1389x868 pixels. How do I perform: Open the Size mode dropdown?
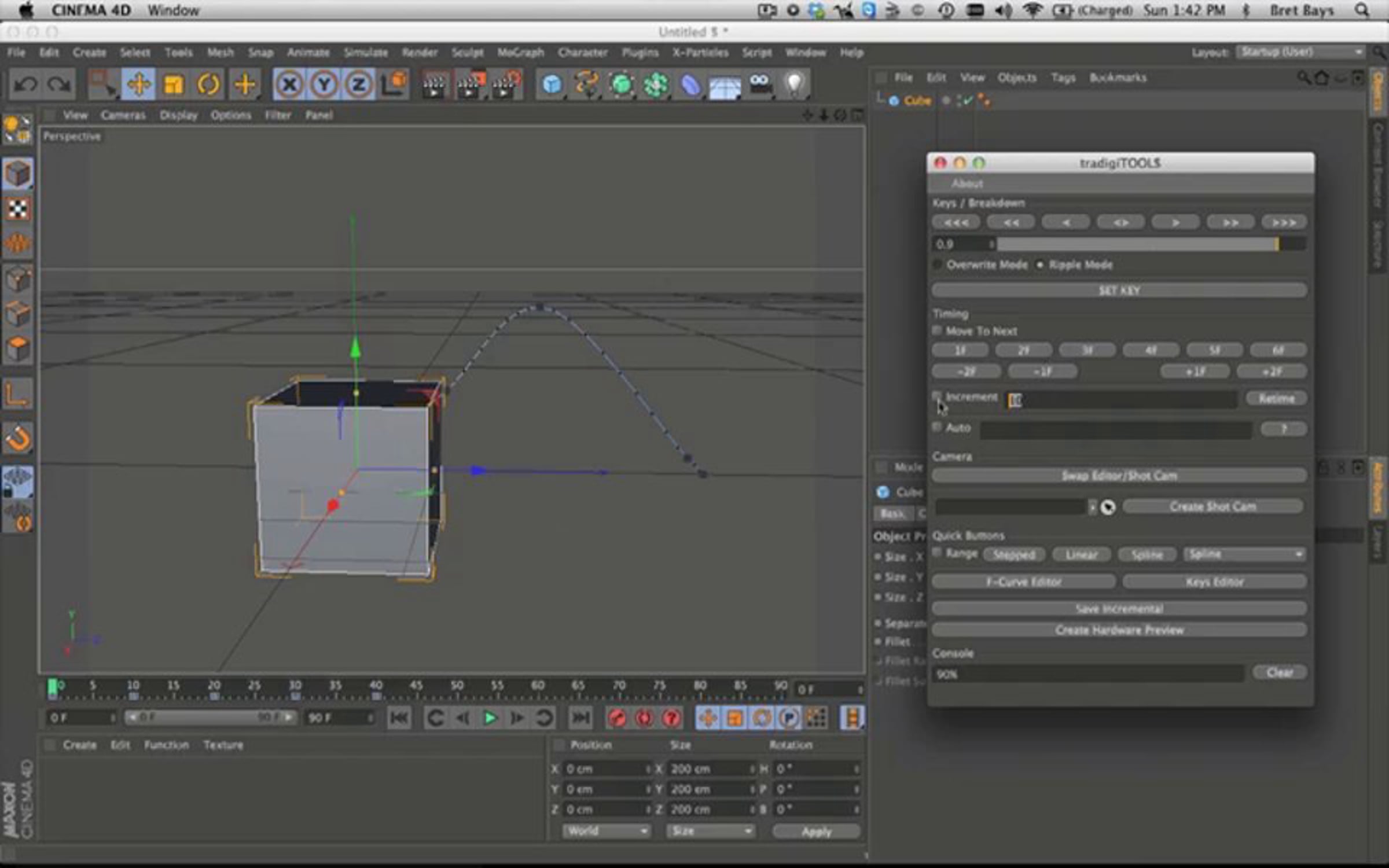click(x=711, y=831)
